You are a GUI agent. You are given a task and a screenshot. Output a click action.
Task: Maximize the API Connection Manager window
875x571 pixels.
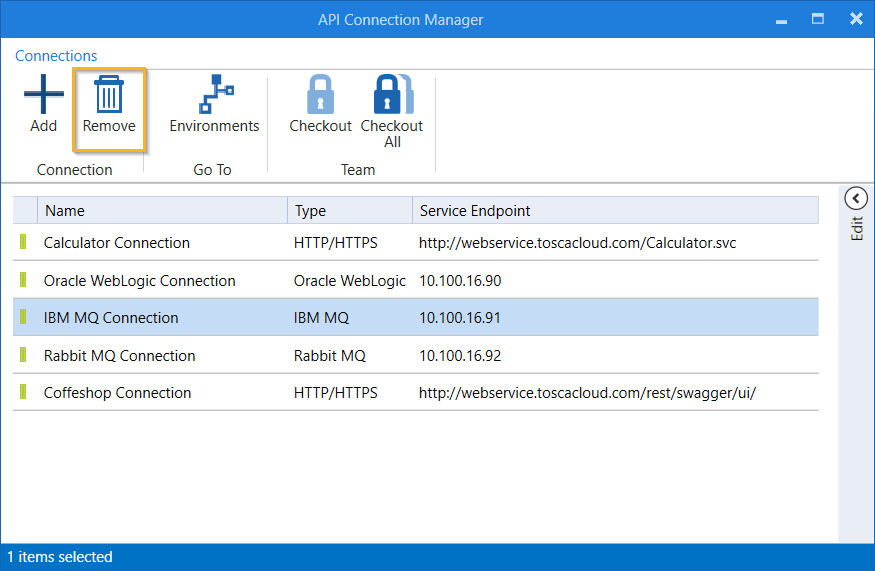click(818, 18)
